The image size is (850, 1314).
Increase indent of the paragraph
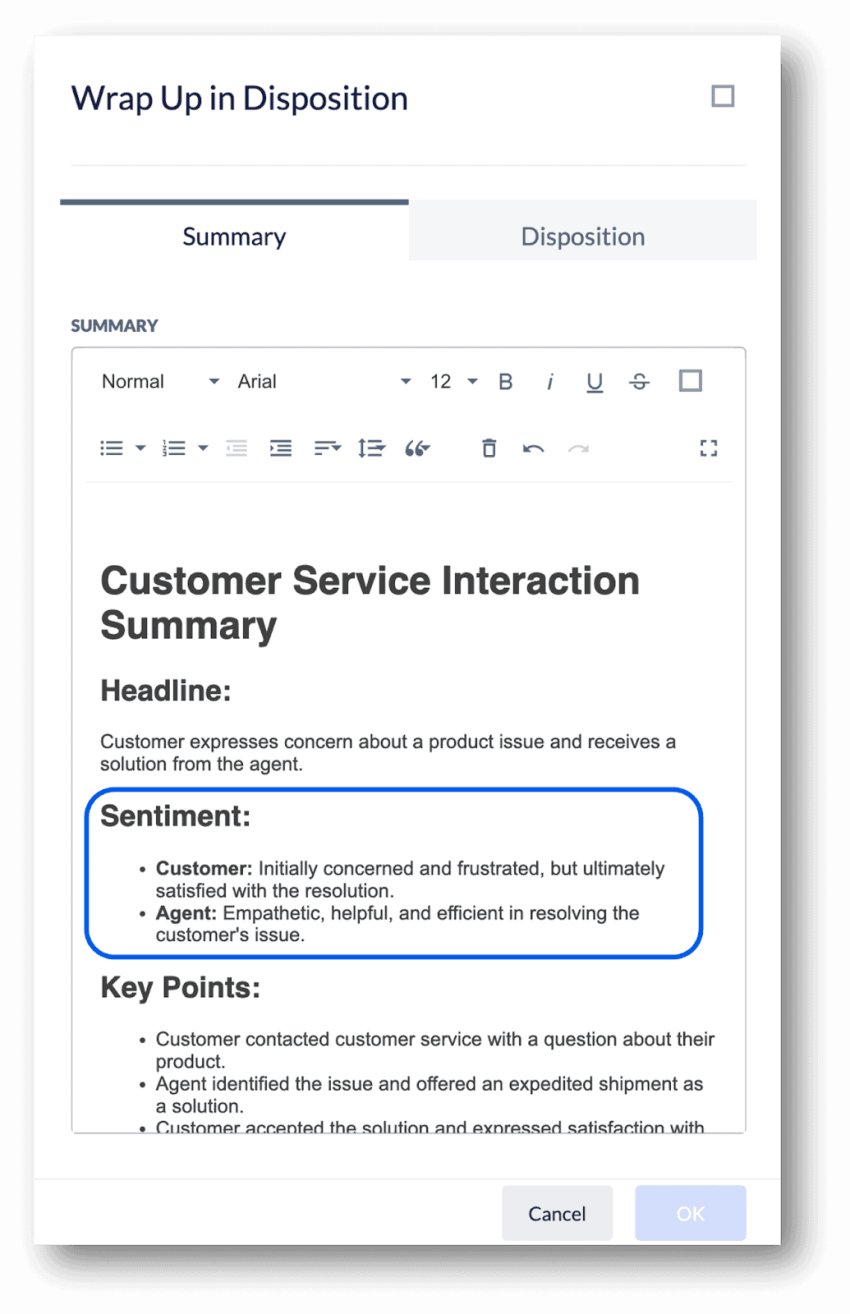coord(281,448)
